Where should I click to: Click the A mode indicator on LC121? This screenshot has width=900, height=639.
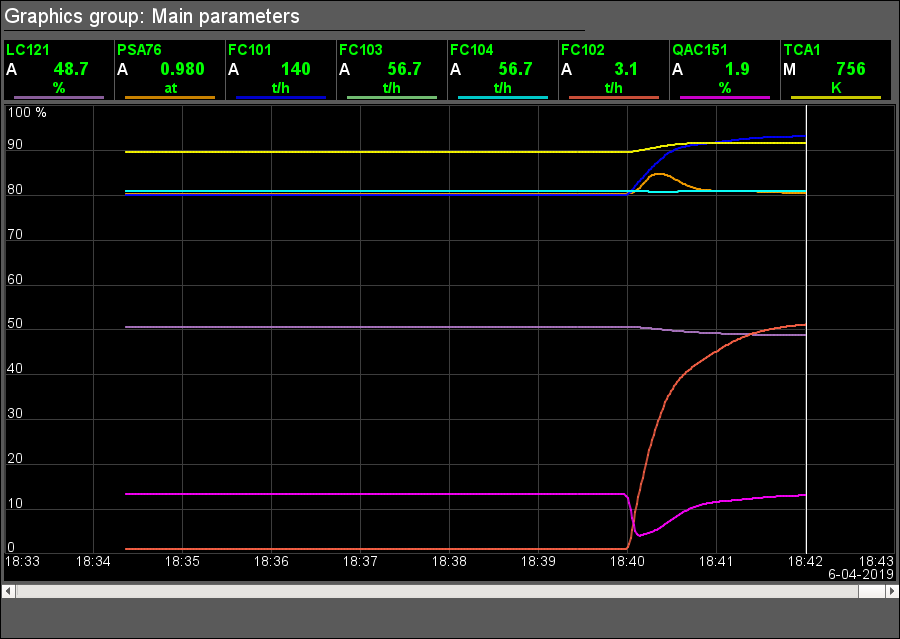click(11, 69)
